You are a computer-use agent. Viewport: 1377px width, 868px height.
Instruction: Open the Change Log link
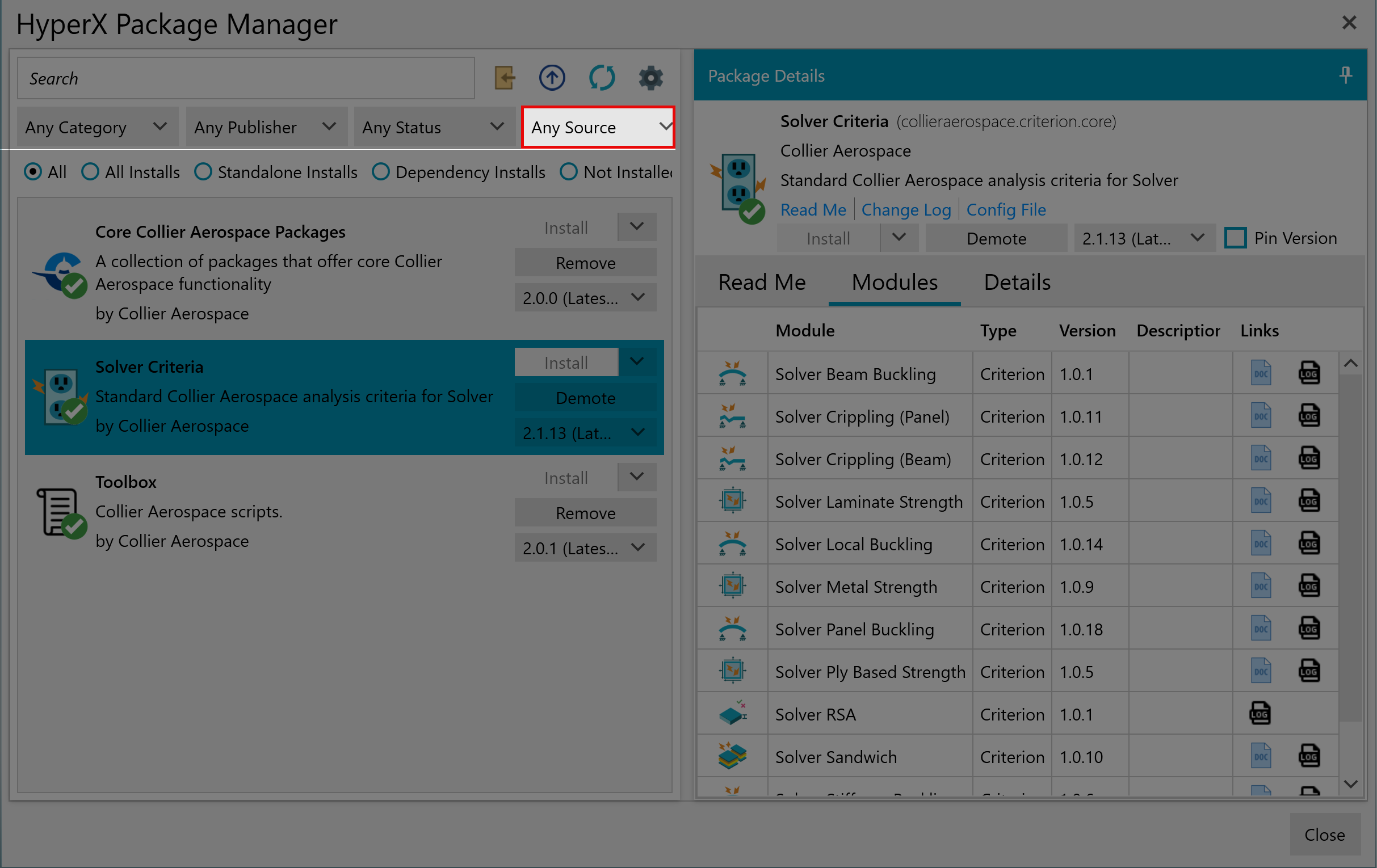click(x=906, y=210)
